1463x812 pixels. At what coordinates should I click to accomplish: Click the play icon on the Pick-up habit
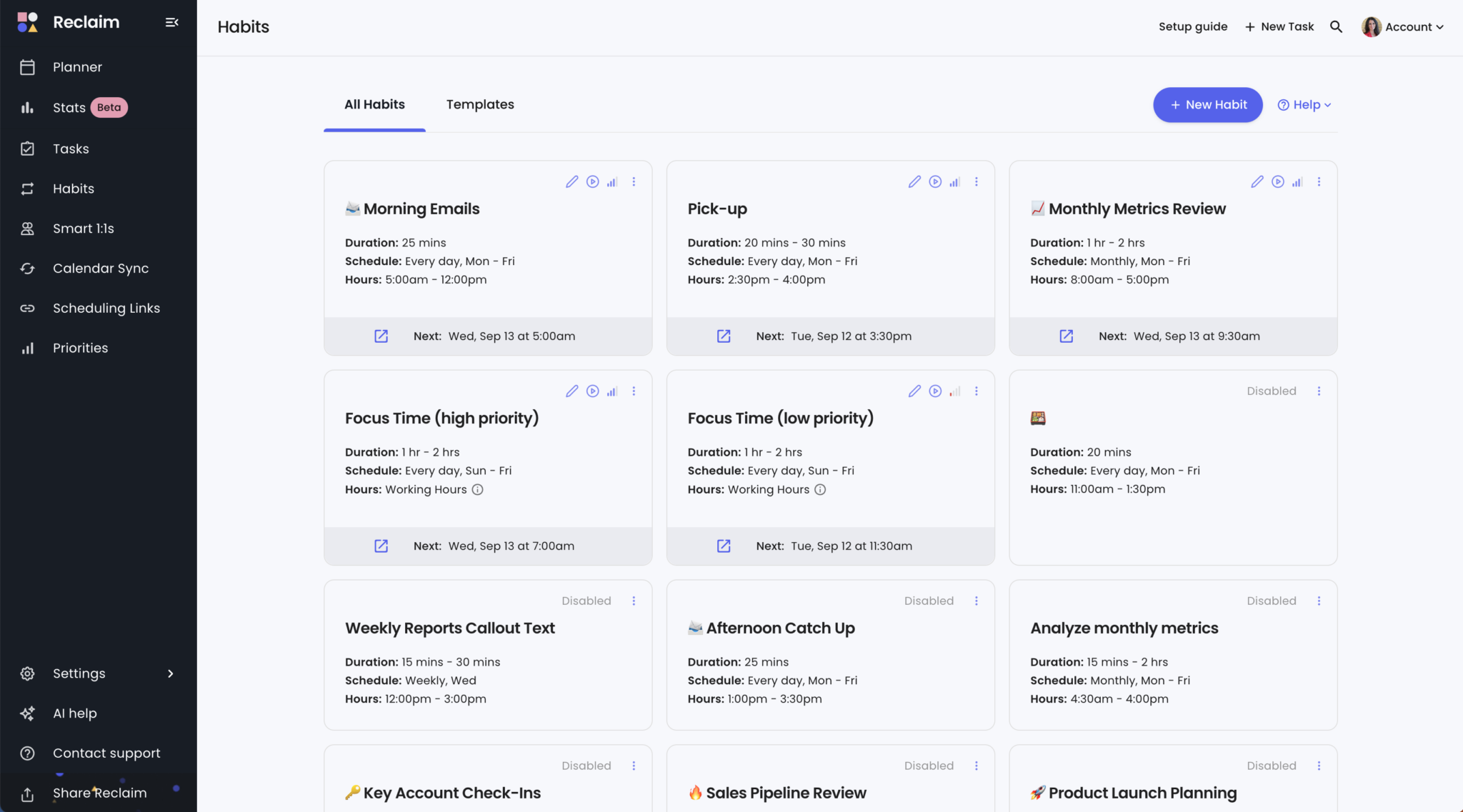click(935, 181)
